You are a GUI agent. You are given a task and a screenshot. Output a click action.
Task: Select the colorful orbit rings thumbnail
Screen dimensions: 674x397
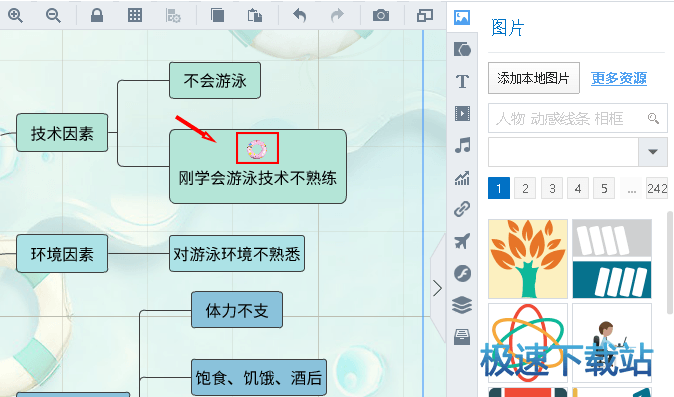tap(528, 343)
